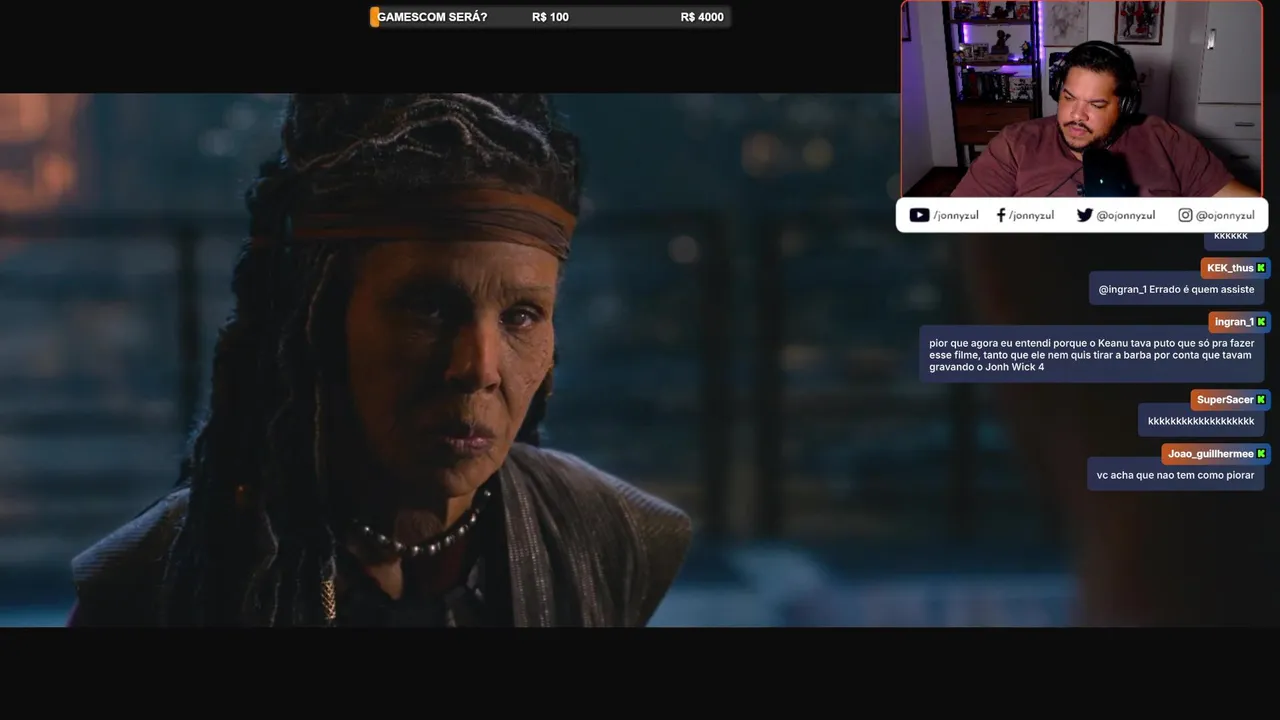Click green badge next to SuperSacer
1280x720 pixels.
tap(1261, 400)
